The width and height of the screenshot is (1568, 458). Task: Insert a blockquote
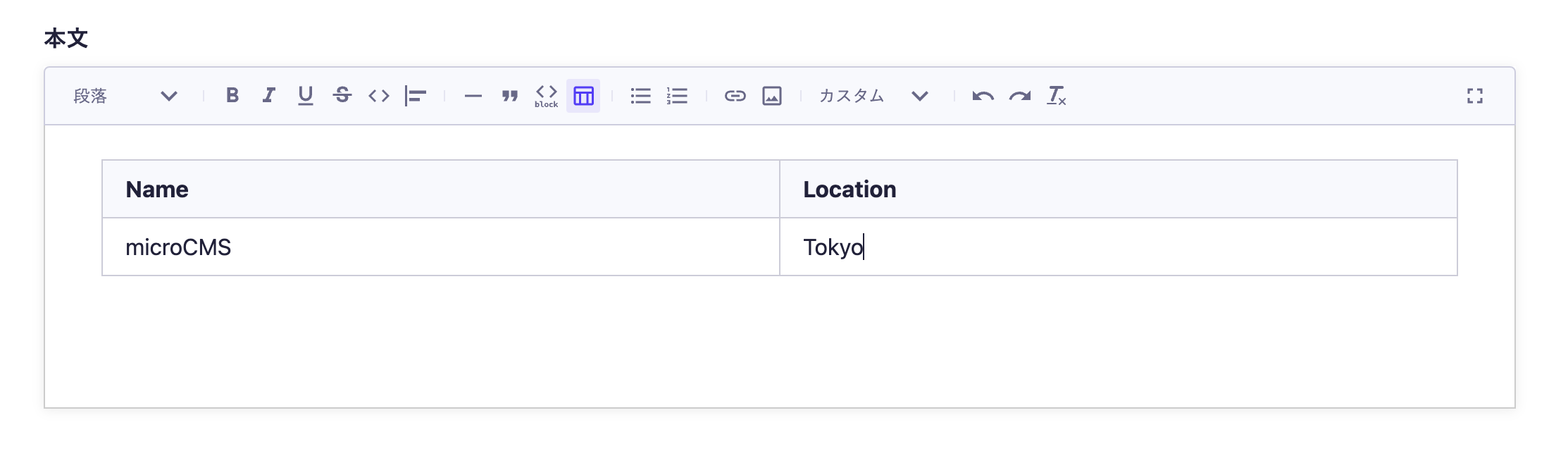(x=510, y=96)
